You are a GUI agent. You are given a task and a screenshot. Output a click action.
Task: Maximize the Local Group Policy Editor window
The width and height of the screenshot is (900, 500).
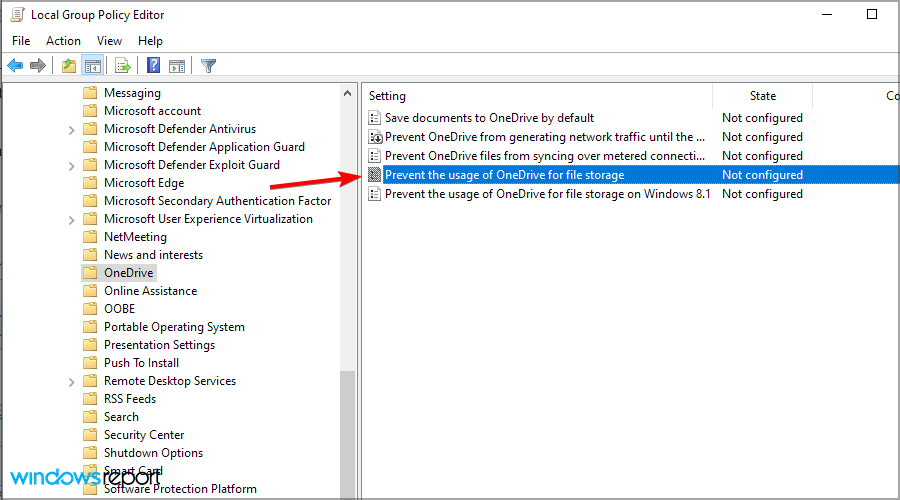pos(872,14)
